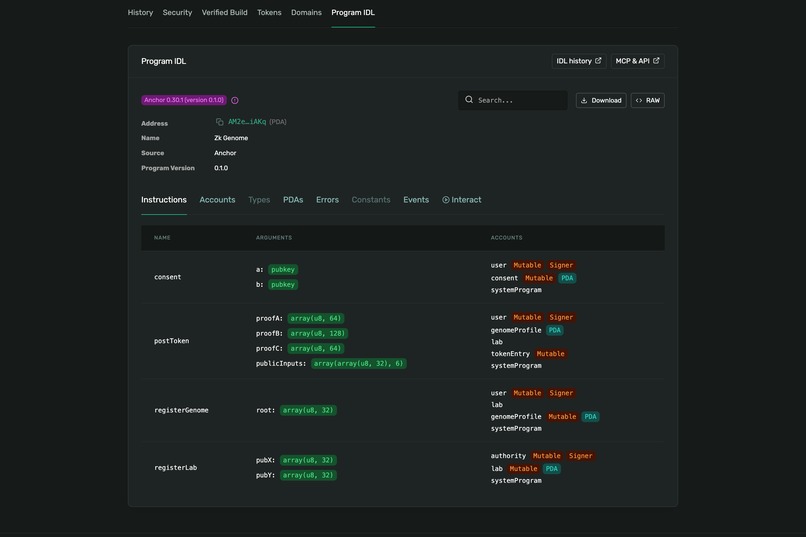Open the AM2e...iAKq address link
This screenshot has width=806, height=537.
247,122
